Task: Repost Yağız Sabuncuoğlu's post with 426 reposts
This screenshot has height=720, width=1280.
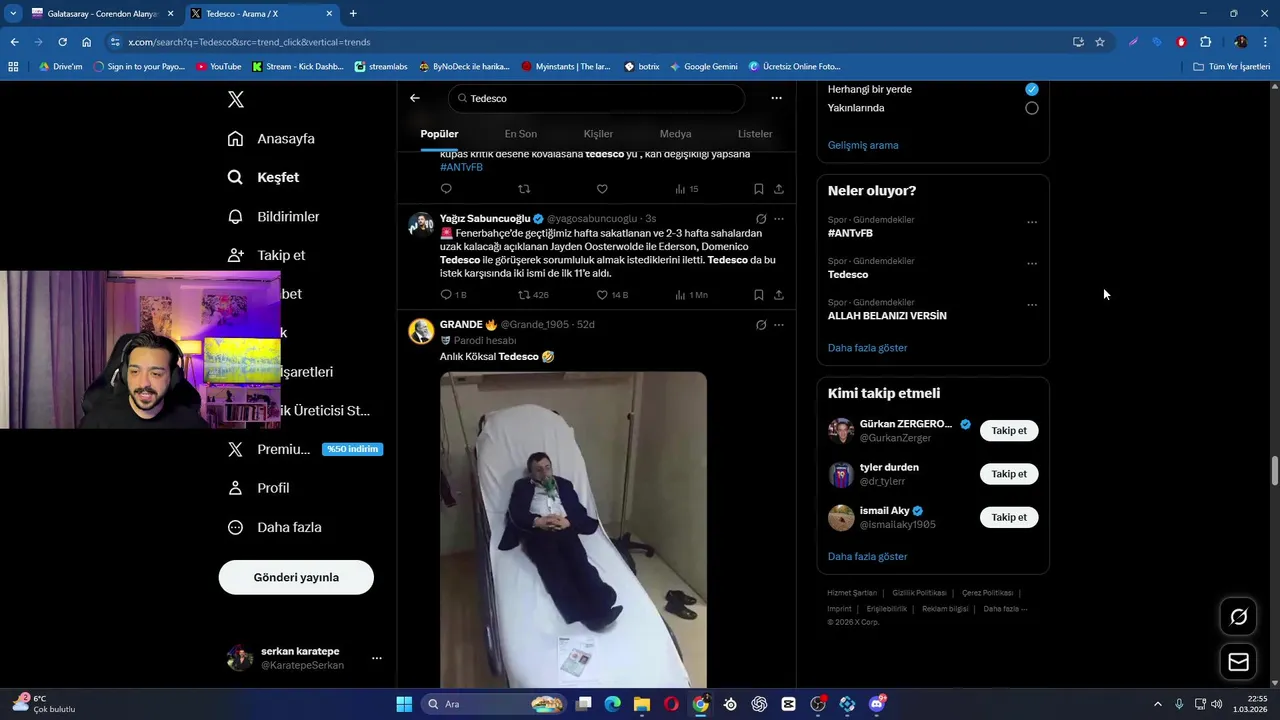Action: [533, 295]
